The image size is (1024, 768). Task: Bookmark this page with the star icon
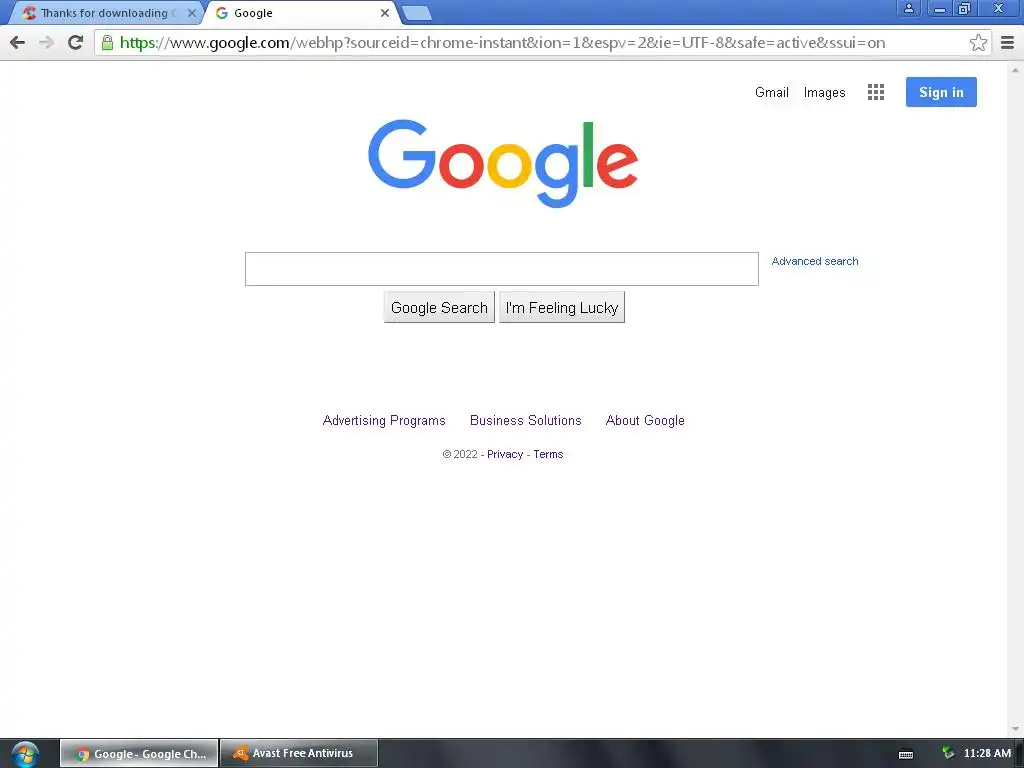click(978, 43)
